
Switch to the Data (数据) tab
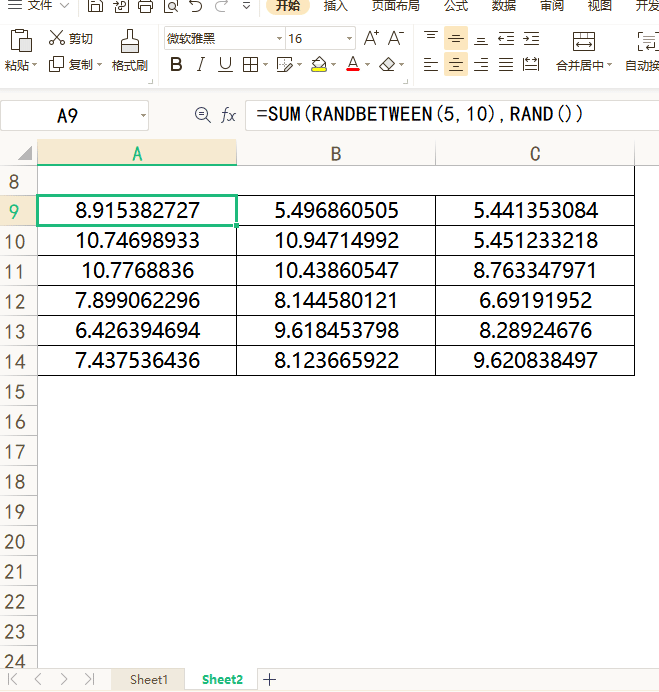[x=504, y=6]
